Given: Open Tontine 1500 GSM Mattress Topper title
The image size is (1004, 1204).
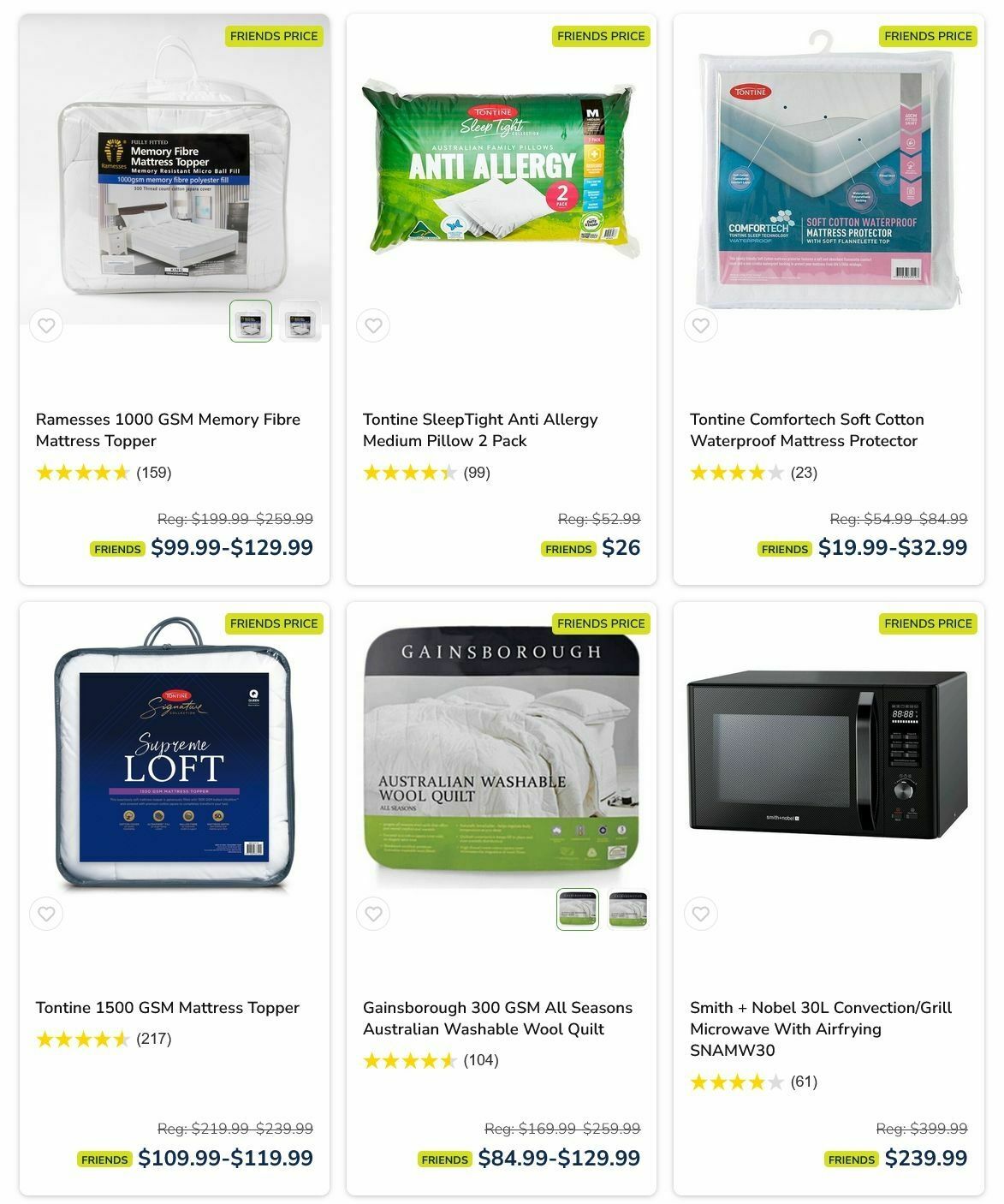Looking at the screenshot, I should click(168, 1008).
